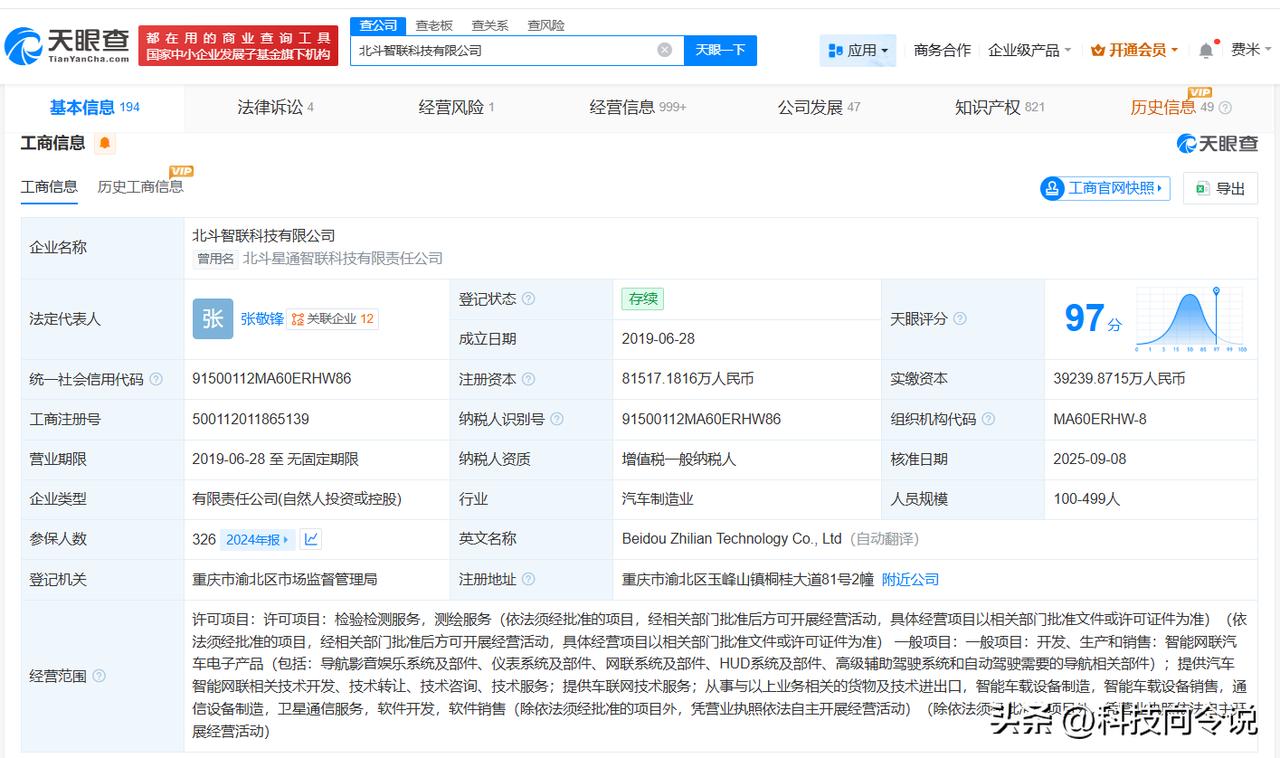The height and width of the screenshot is (758, 1280).
Task: Click the TianYanCha logo
Action: point(67,45)
